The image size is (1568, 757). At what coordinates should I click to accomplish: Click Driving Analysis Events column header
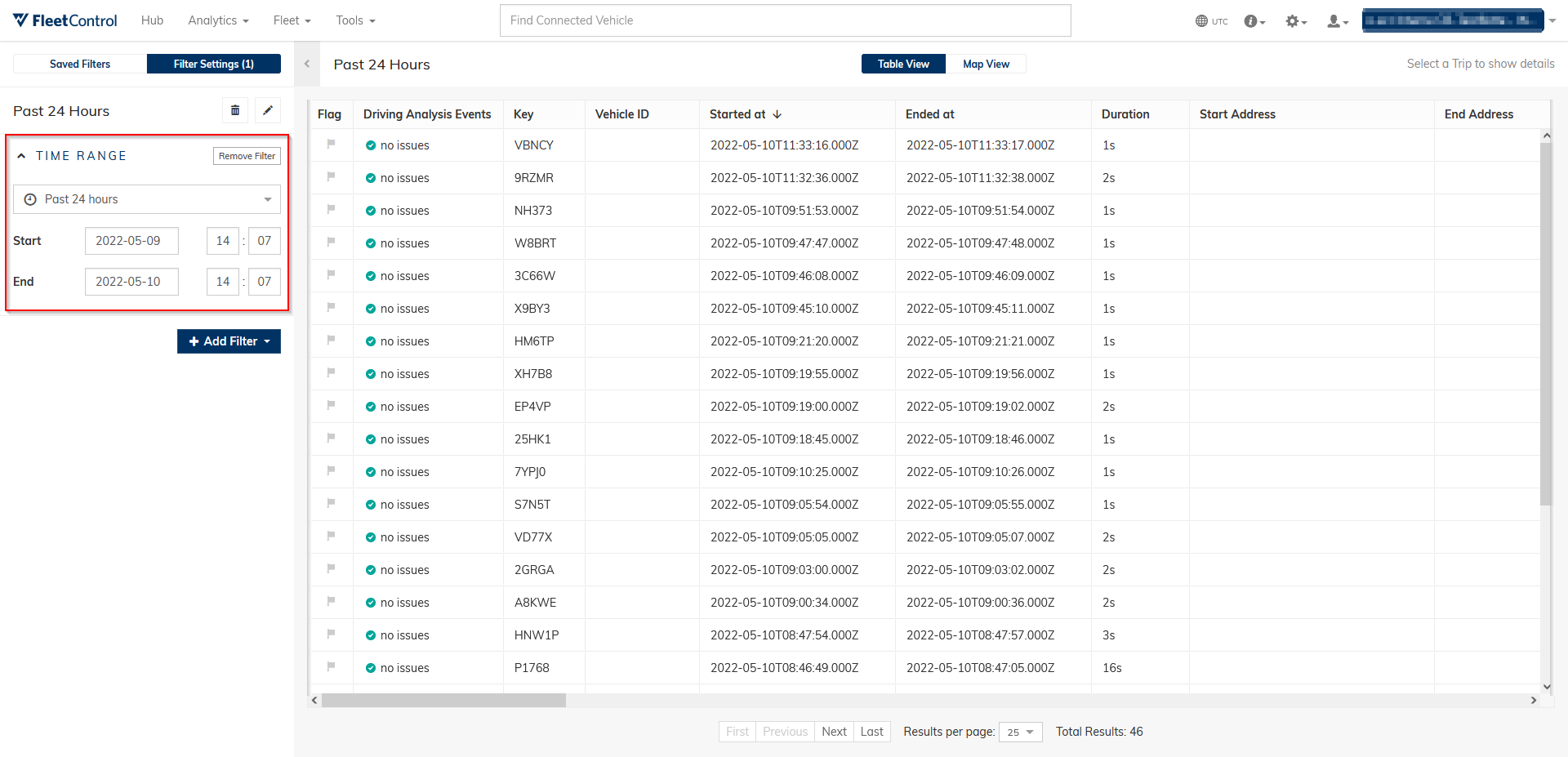427,114
